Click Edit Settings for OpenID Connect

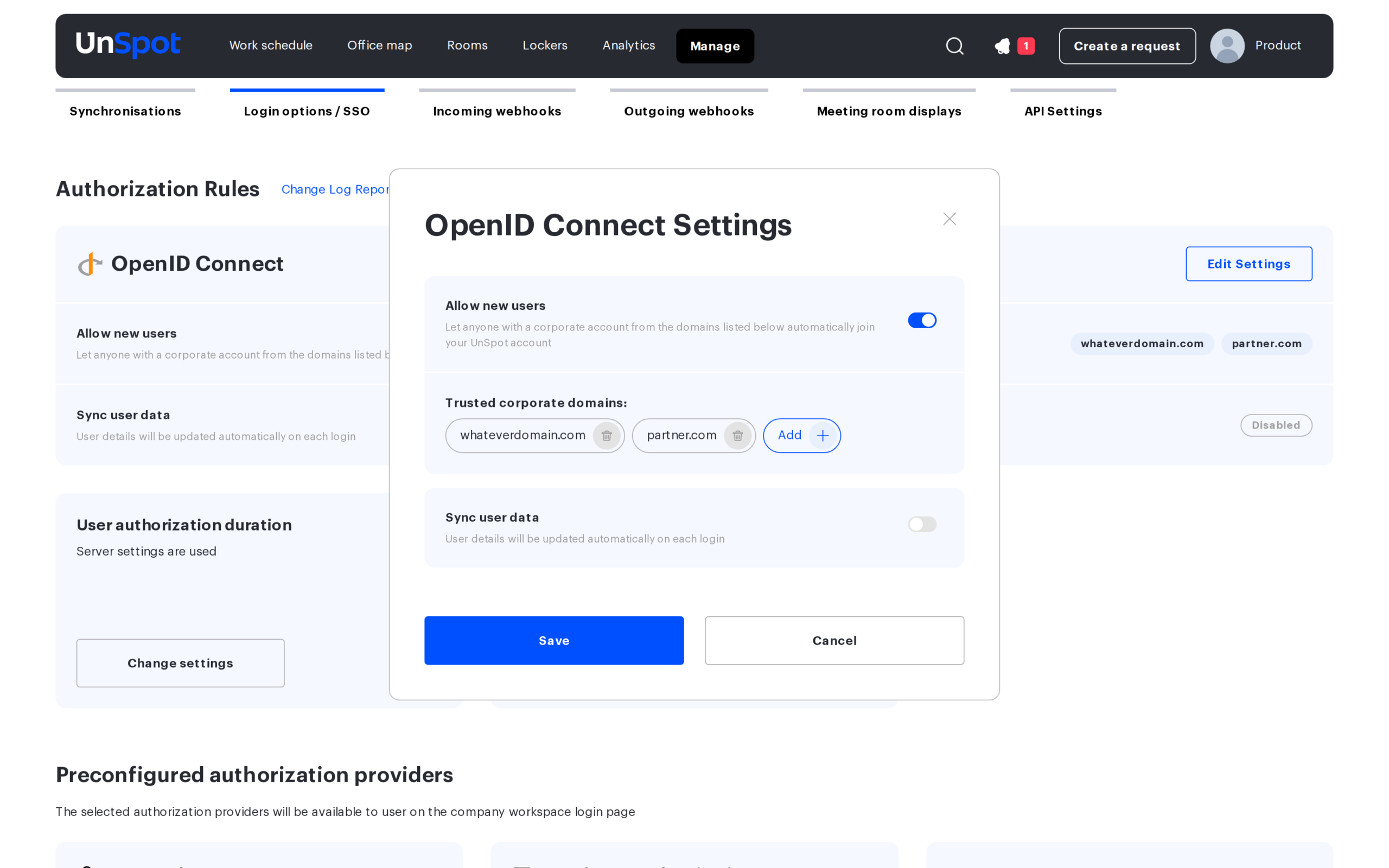(x=1249, y=264)
